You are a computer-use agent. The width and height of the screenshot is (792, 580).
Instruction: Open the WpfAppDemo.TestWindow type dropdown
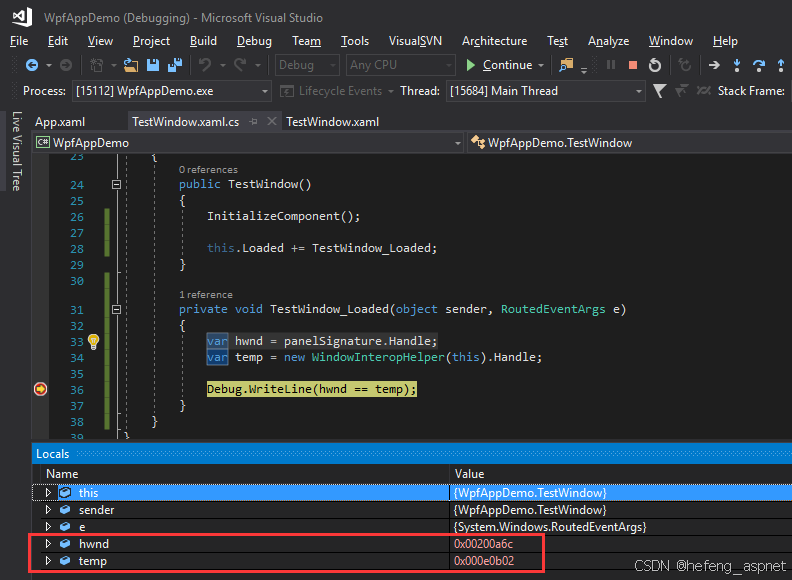coord(629,143)
